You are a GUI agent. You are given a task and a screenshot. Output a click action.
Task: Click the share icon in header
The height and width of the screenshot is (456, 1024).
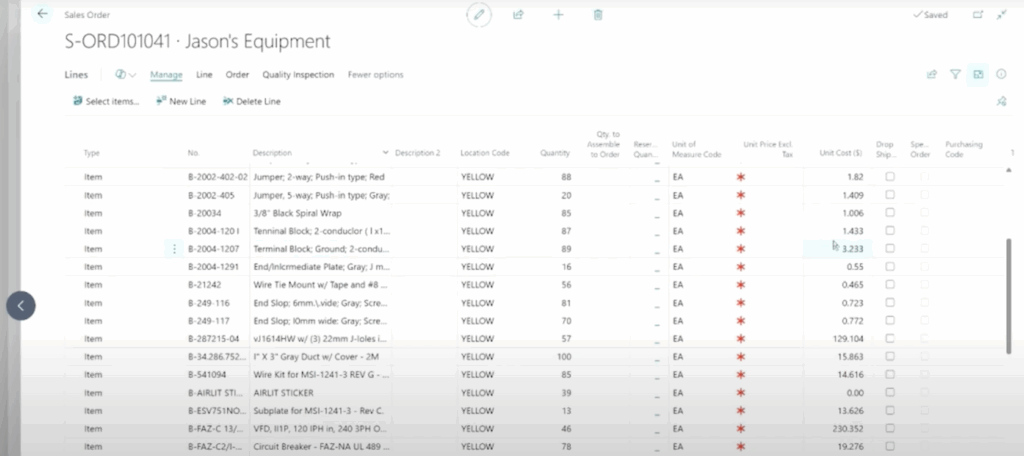[x=518, y=15]
